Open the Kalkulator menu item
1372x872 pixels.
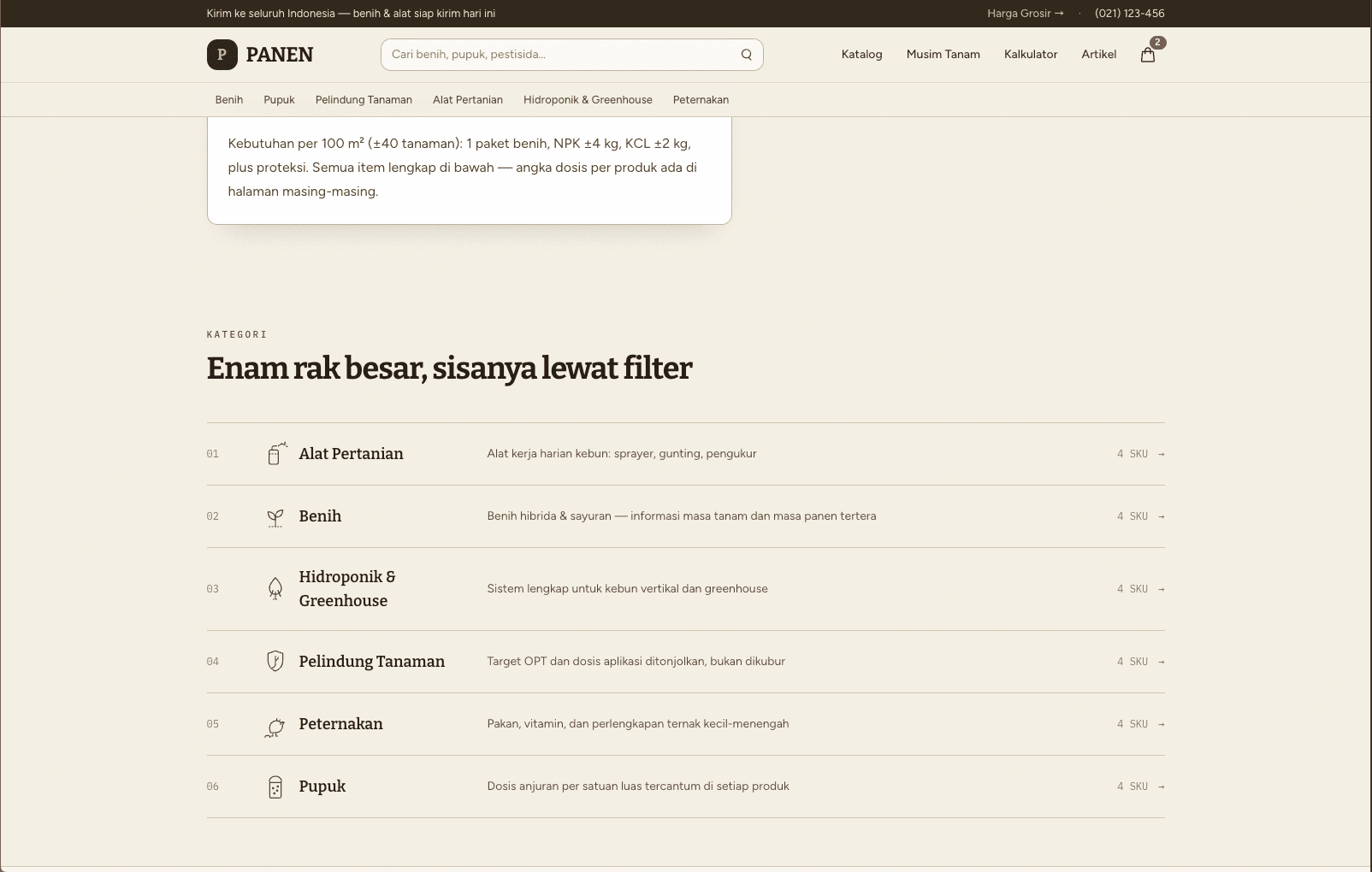pos(1031,55)
